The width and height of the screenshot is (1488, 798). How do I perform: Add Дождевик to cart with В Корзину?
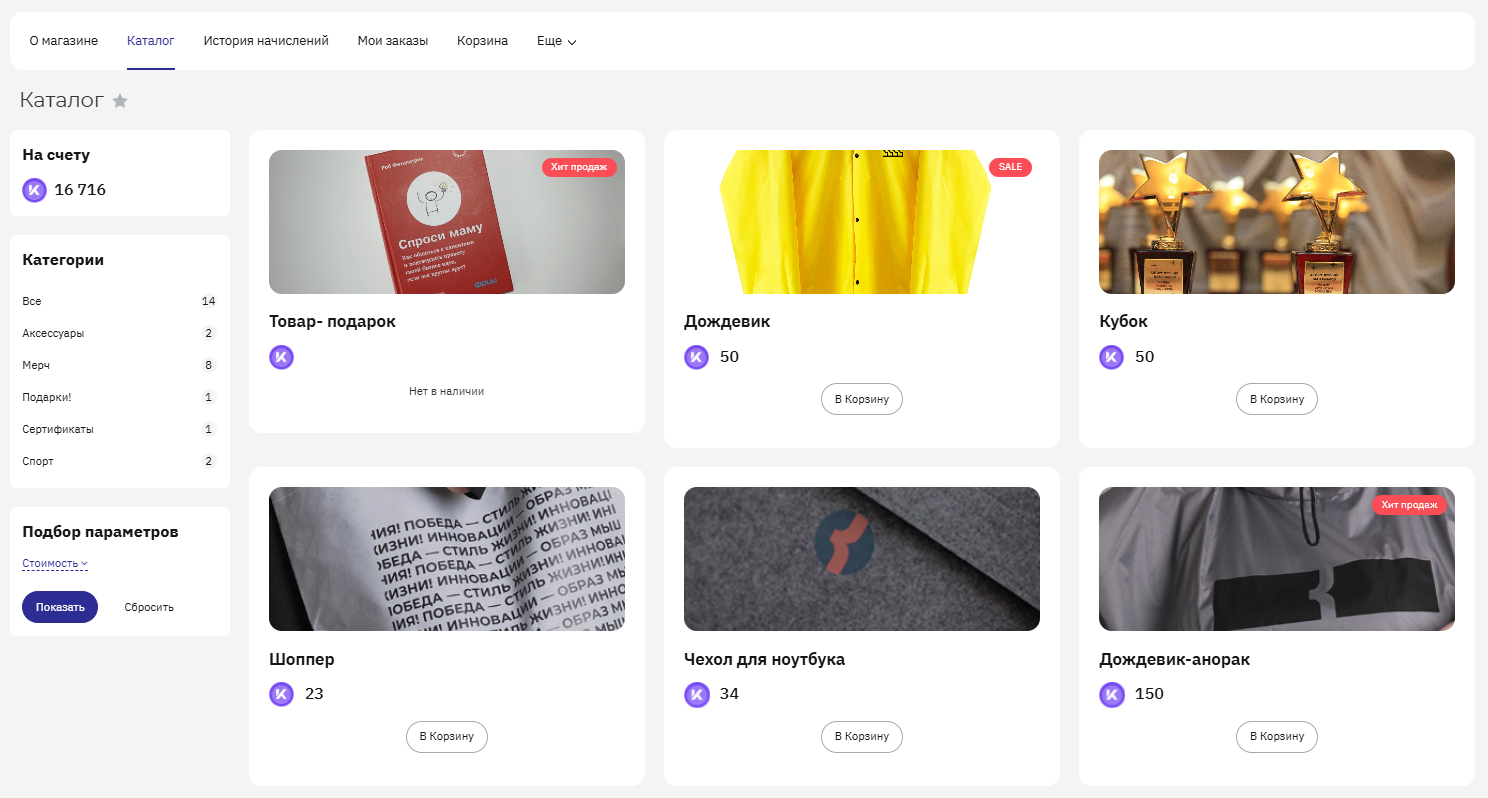point(862,399)
